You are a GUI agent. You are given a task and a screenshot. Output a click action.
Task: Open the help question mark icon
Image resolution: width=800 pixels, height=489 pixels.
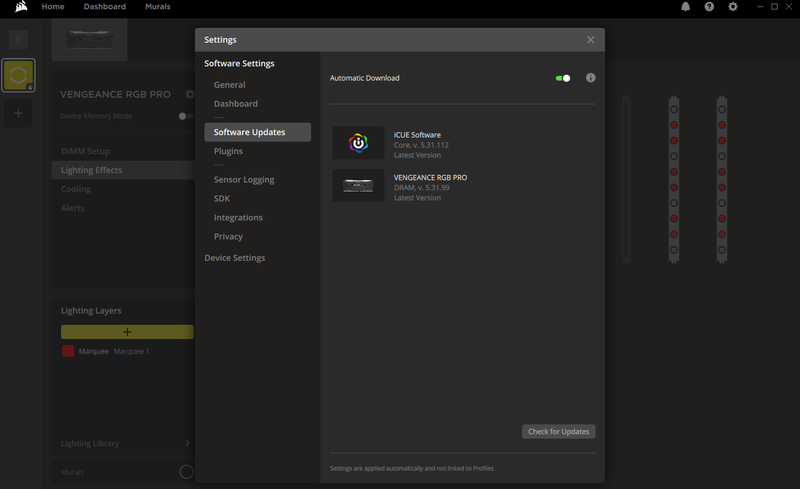coord(709,7)
